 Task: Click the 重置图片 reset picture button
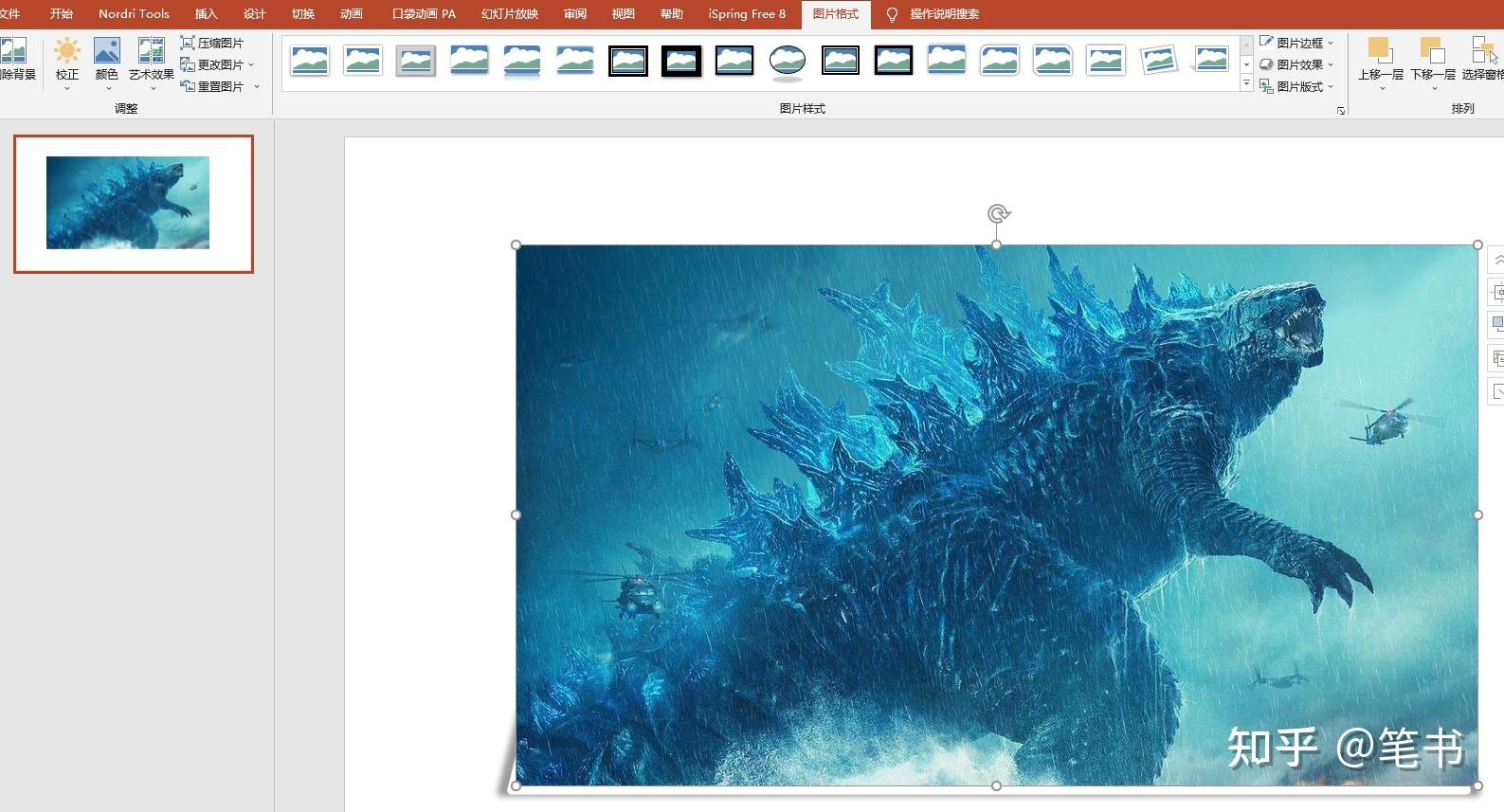pos(212,86)
